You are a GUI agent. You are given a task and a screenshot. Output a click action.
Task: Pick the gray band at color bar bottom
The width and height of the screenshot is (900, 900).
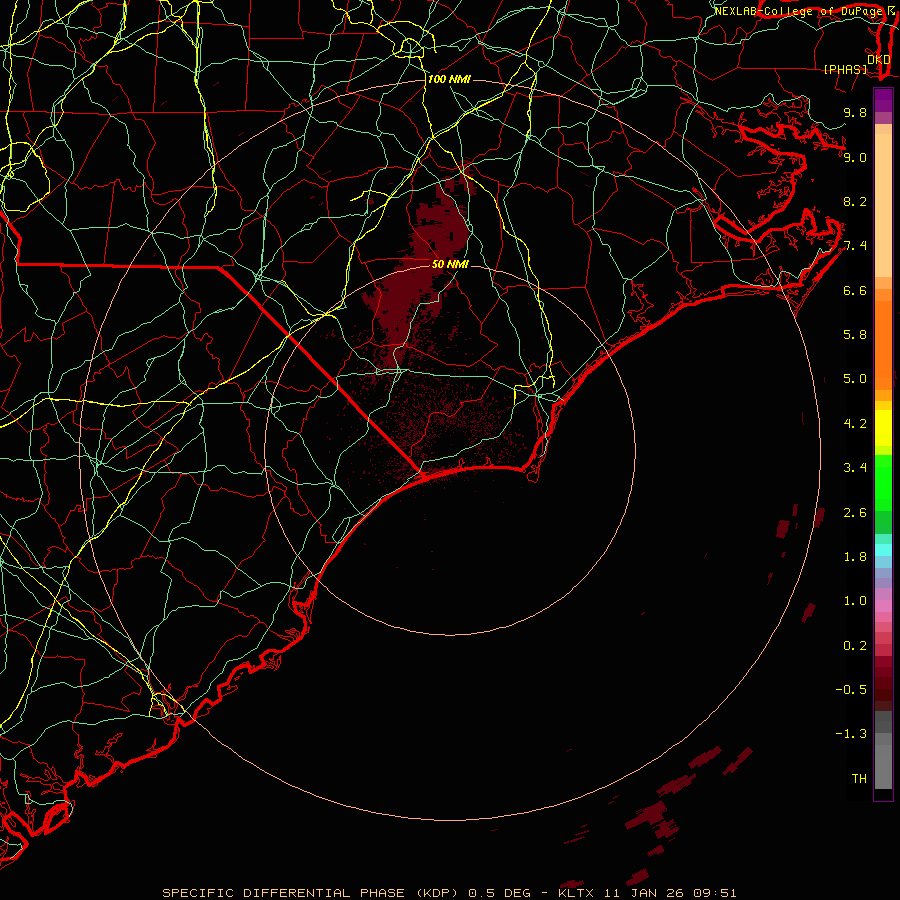click(883, 766)
